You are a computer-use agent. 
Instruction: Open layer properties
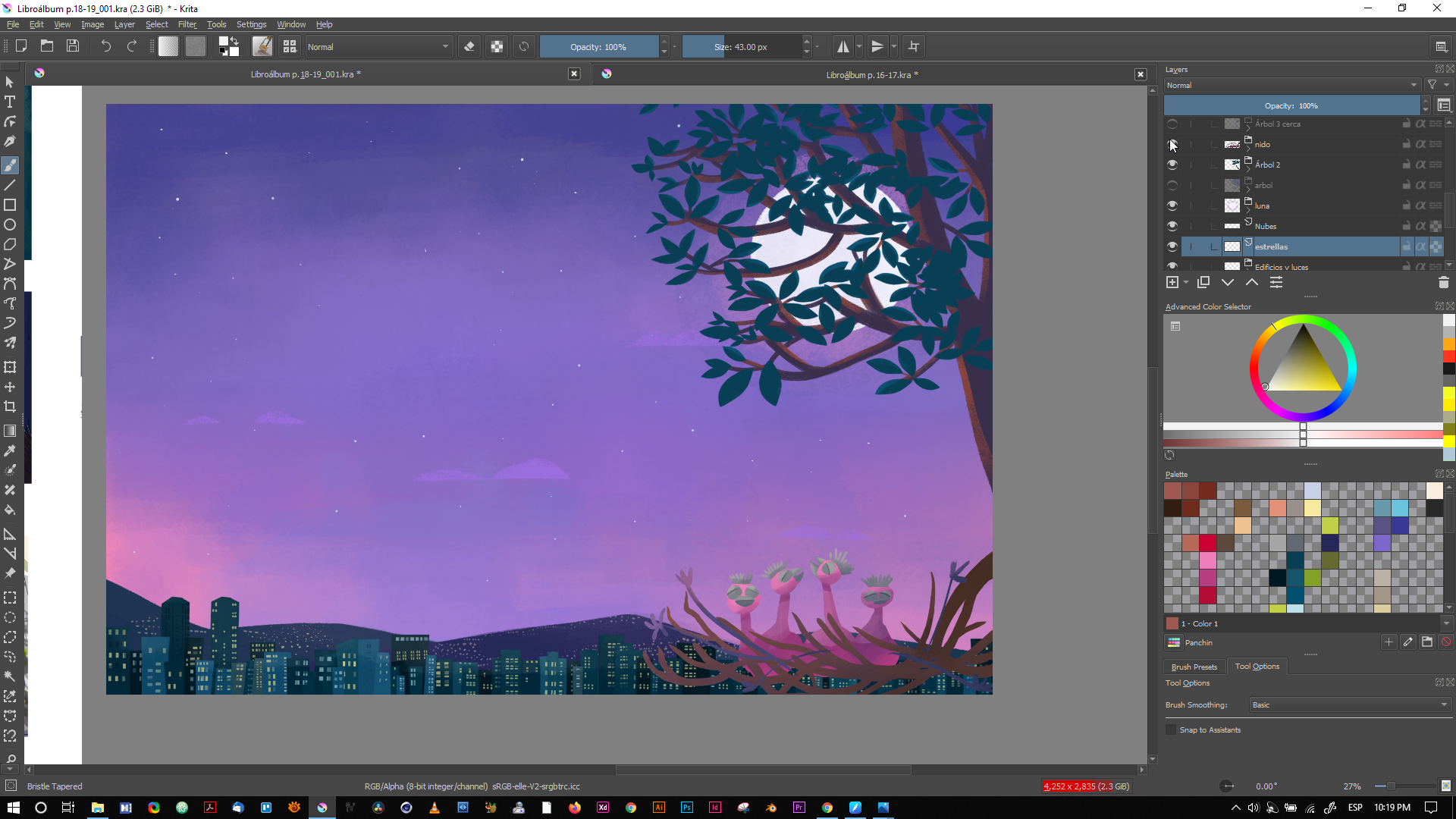1276,282
